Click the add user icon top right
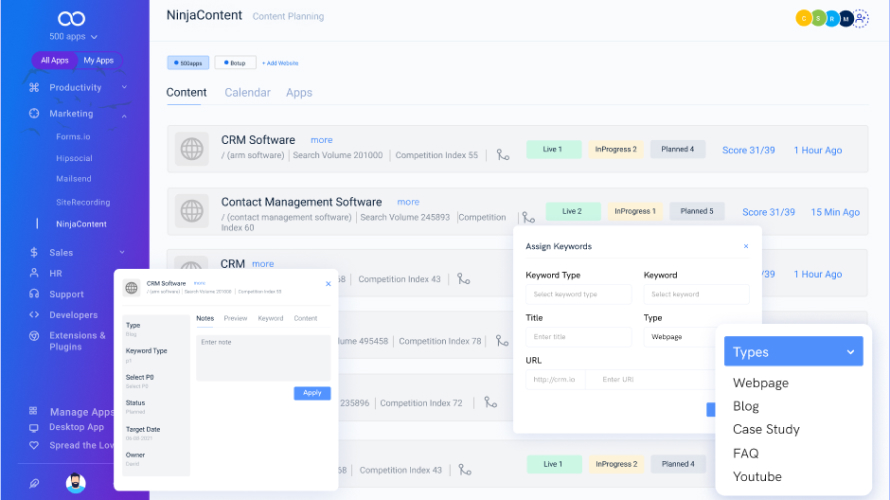 coord(860,18)
